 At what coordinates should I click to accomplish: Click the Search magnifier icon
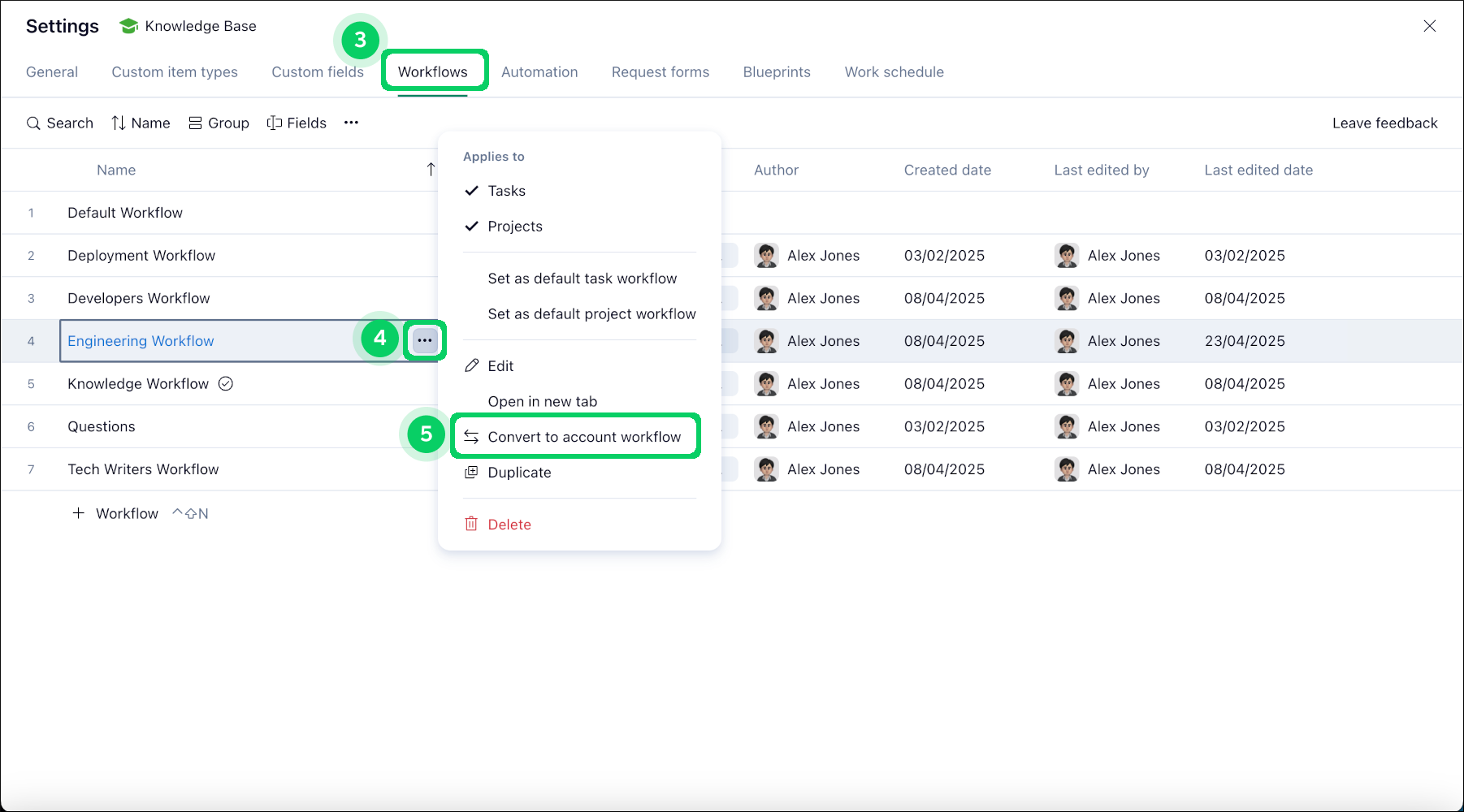(x=33, y=123)
